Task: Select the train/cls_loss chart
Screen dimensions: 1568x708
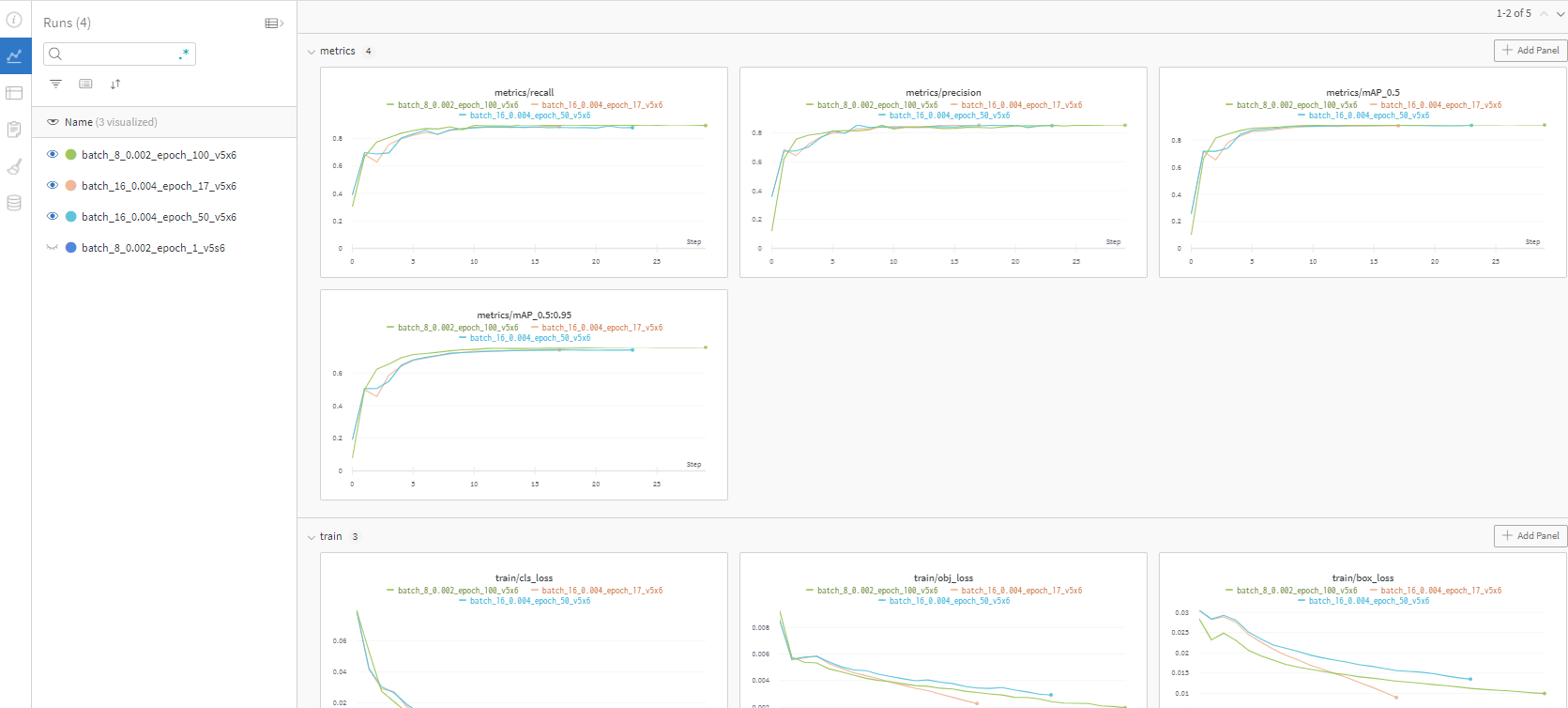Action: coord(524,631)
